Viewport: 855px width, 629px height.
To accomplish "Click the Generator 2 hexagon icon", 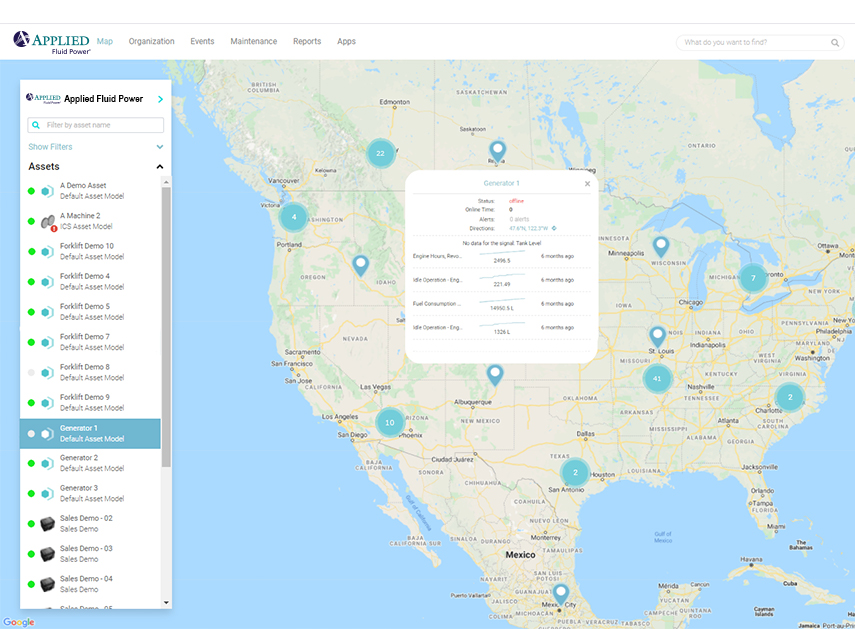I will [x=48, y=463].
